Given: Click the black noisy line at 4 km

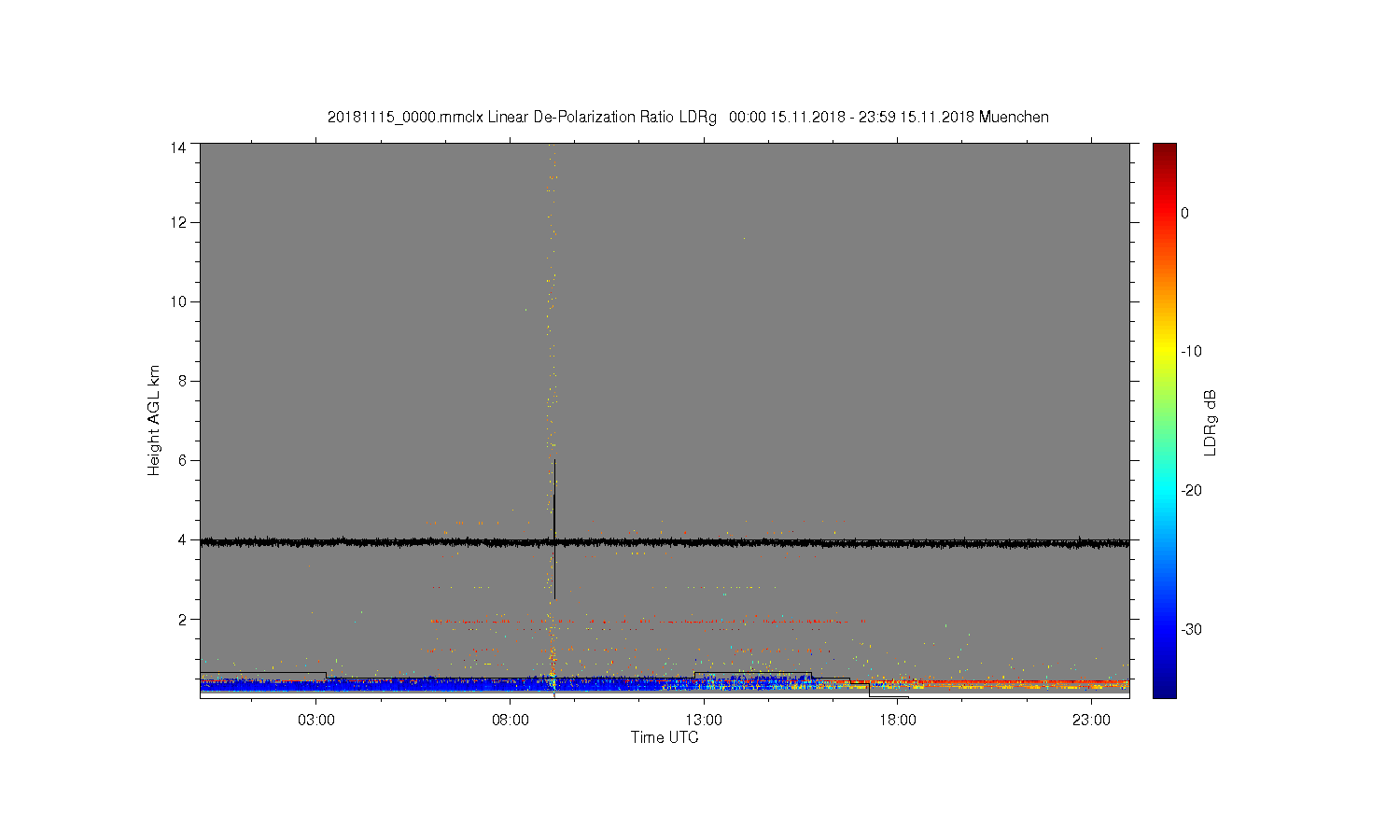Looking at the screenshot, I should click(x=665, y=541).
